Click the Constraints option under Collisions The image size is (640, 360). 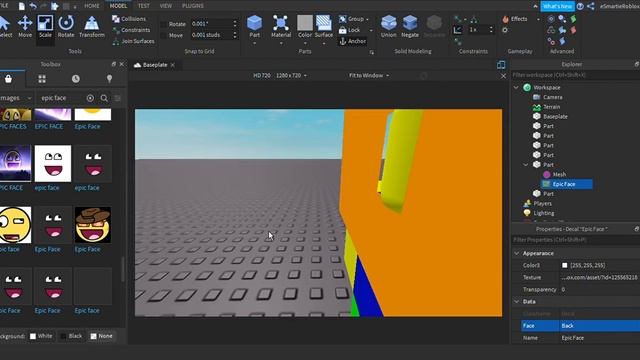tap(131, 30)
